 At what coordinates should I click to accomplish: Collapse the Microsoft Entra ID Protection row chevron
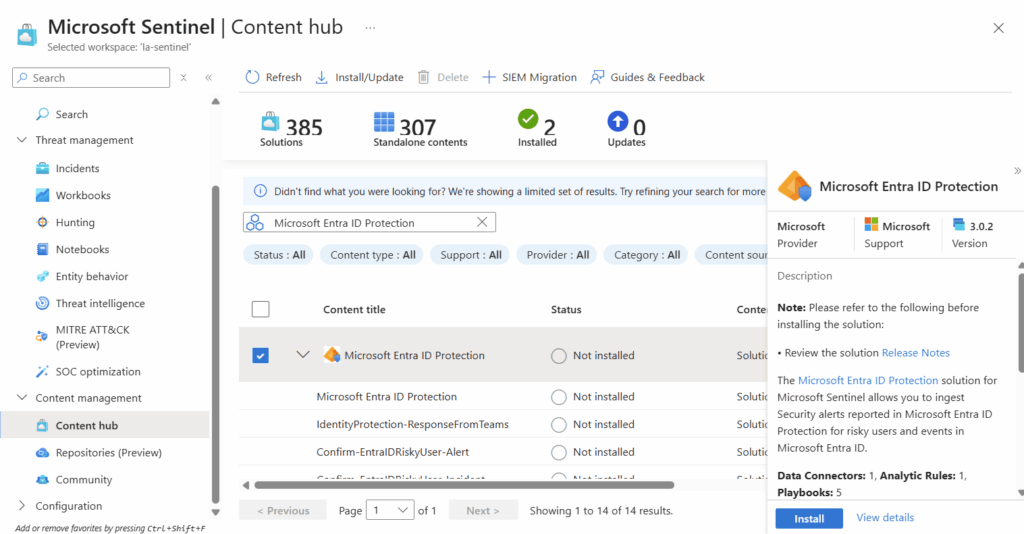pos(302,355)
